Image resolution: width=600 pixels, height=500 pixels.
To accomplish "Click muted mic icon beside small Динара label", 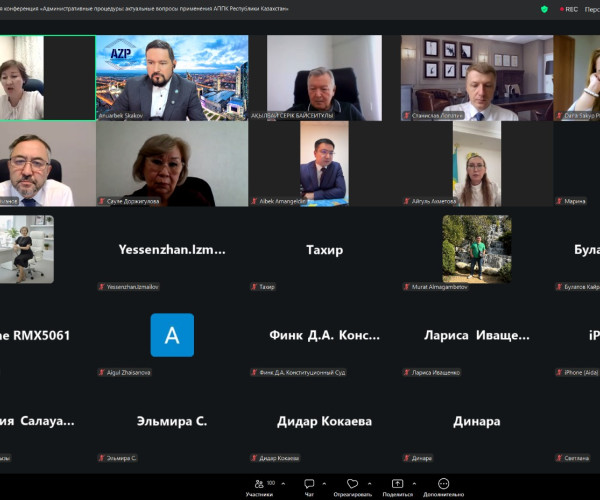I will coord(407,458).
